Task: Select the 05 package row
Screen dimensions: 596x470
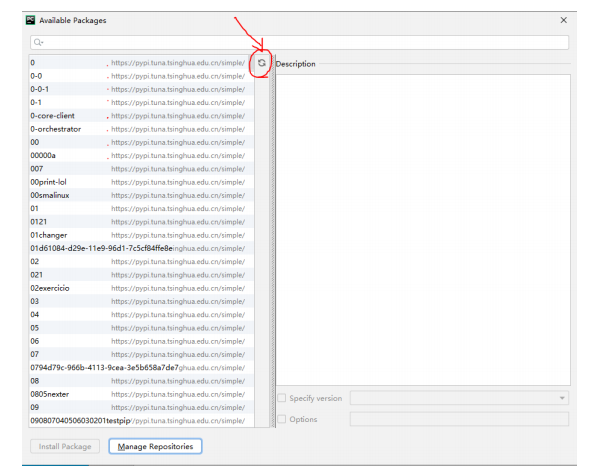Action: coord(141,328)
